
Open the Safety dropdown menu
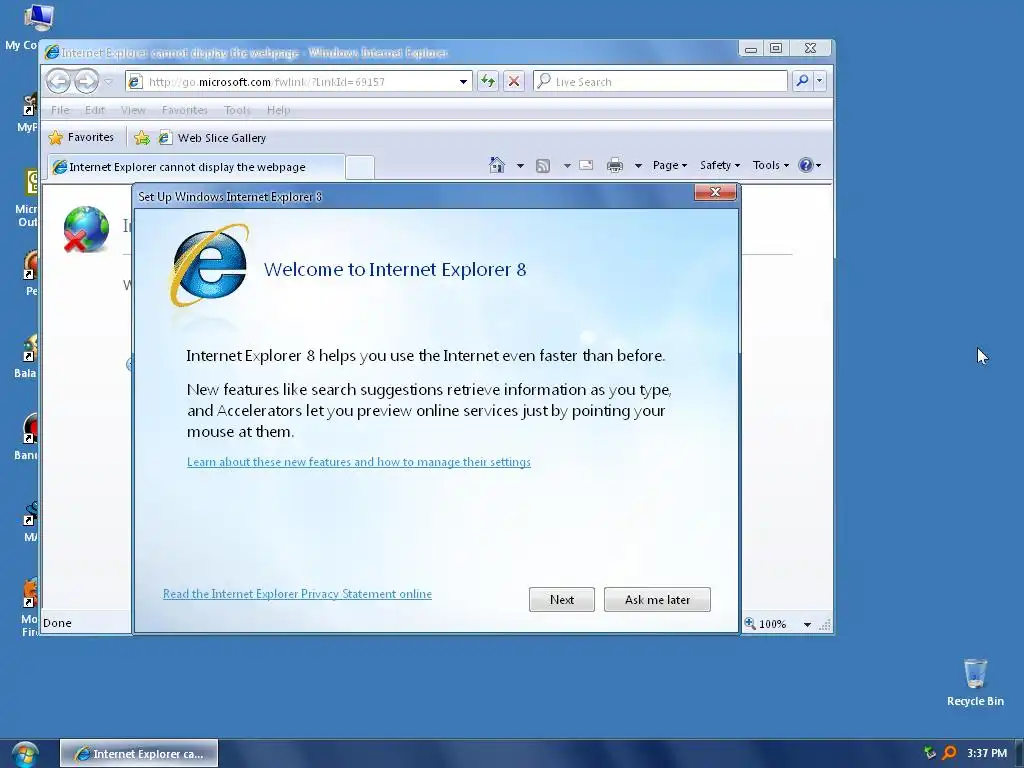(x=720, y=165)
